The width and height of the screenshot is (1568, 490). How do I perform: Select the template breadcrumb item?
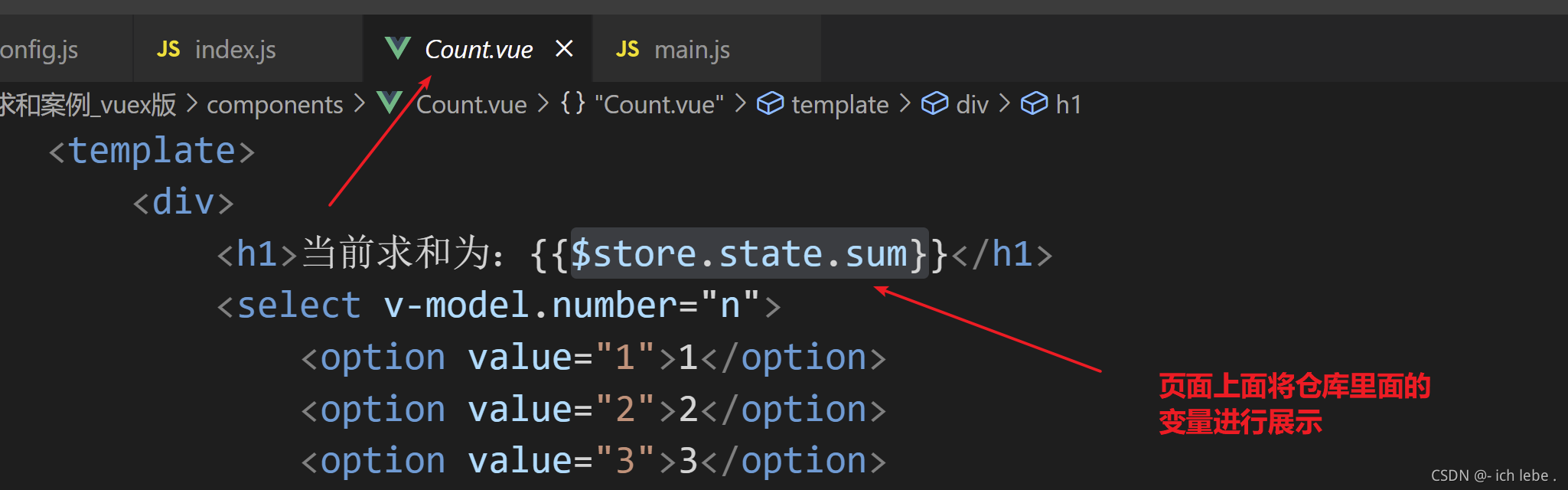click(x=840, y=104)
